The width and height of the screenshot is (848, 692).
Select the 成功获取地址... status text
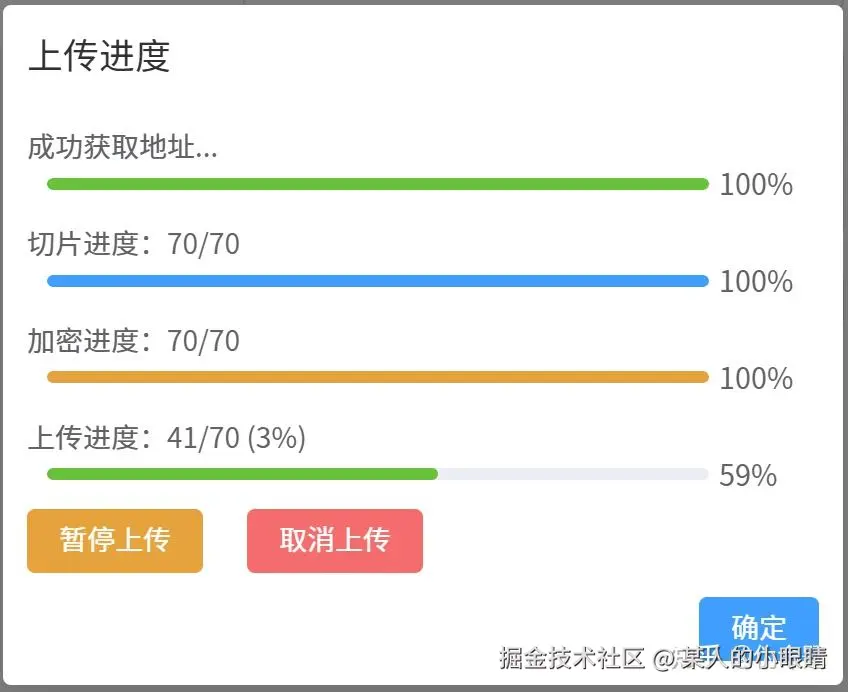tap(122, 149)
